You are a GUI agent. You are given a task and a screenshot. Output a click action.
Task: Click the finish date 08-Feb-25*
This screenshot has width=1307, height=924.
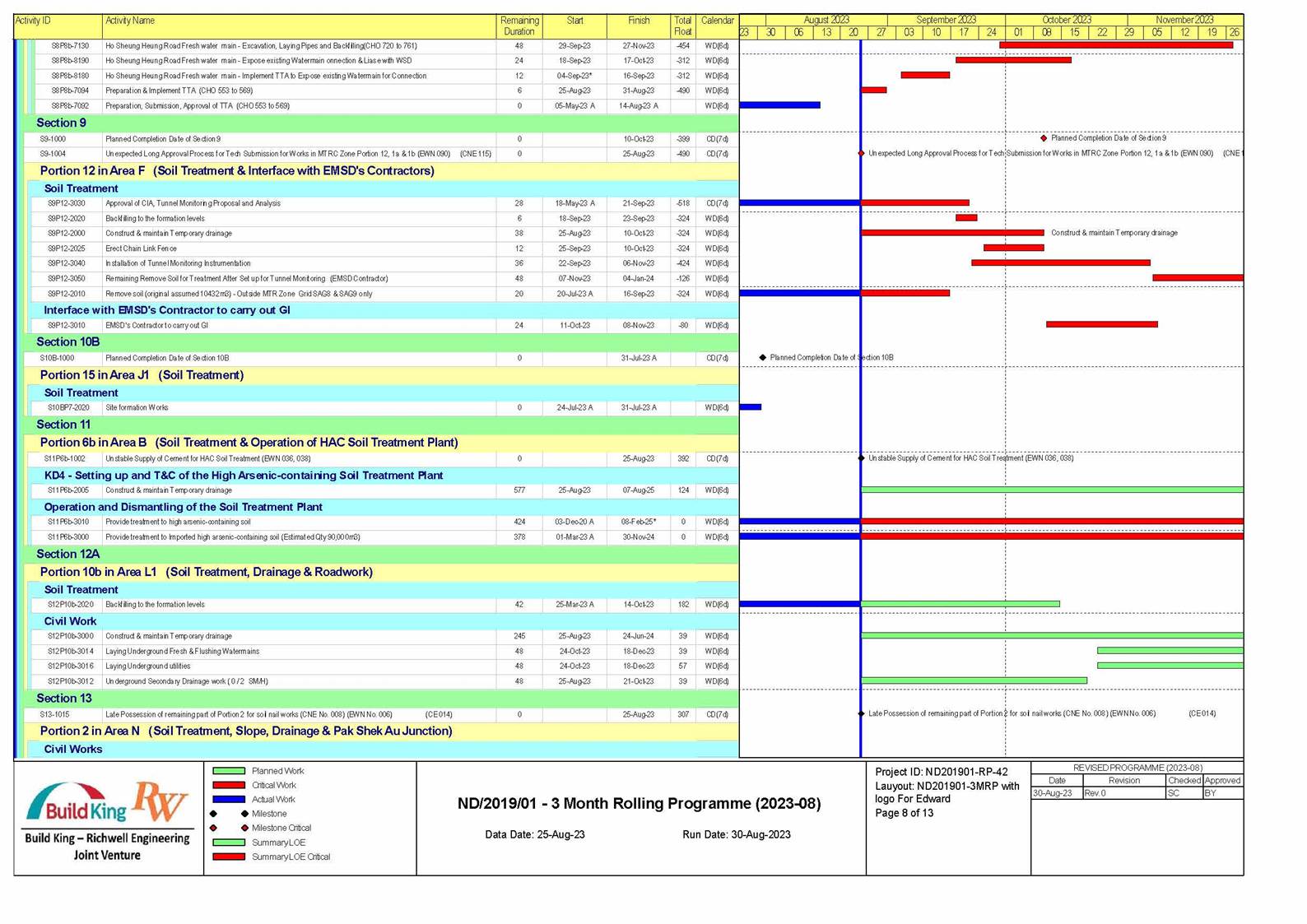pyautogui.click(x=639, y=522)
